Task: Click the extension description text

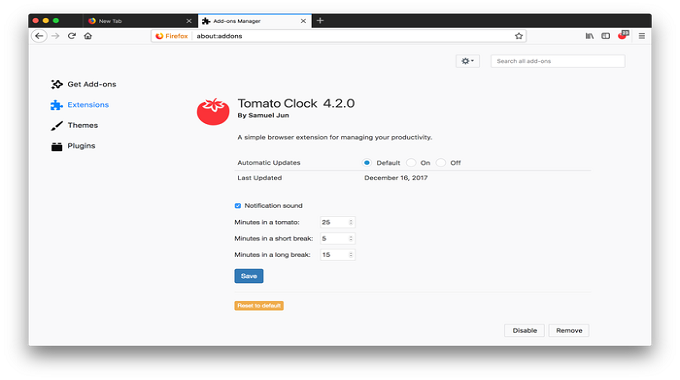Action: tap(335, 138)
